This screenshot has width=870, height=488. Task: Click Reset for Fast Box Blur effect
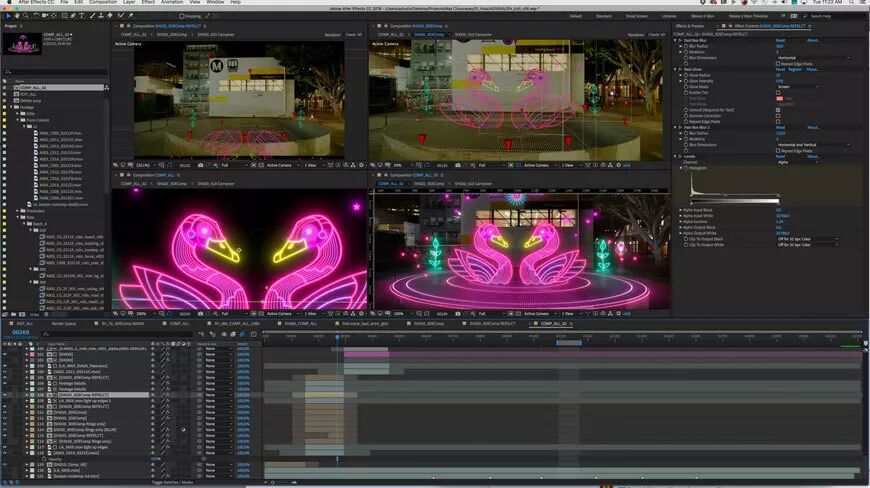pyautogui.click(x=780, y=40)
